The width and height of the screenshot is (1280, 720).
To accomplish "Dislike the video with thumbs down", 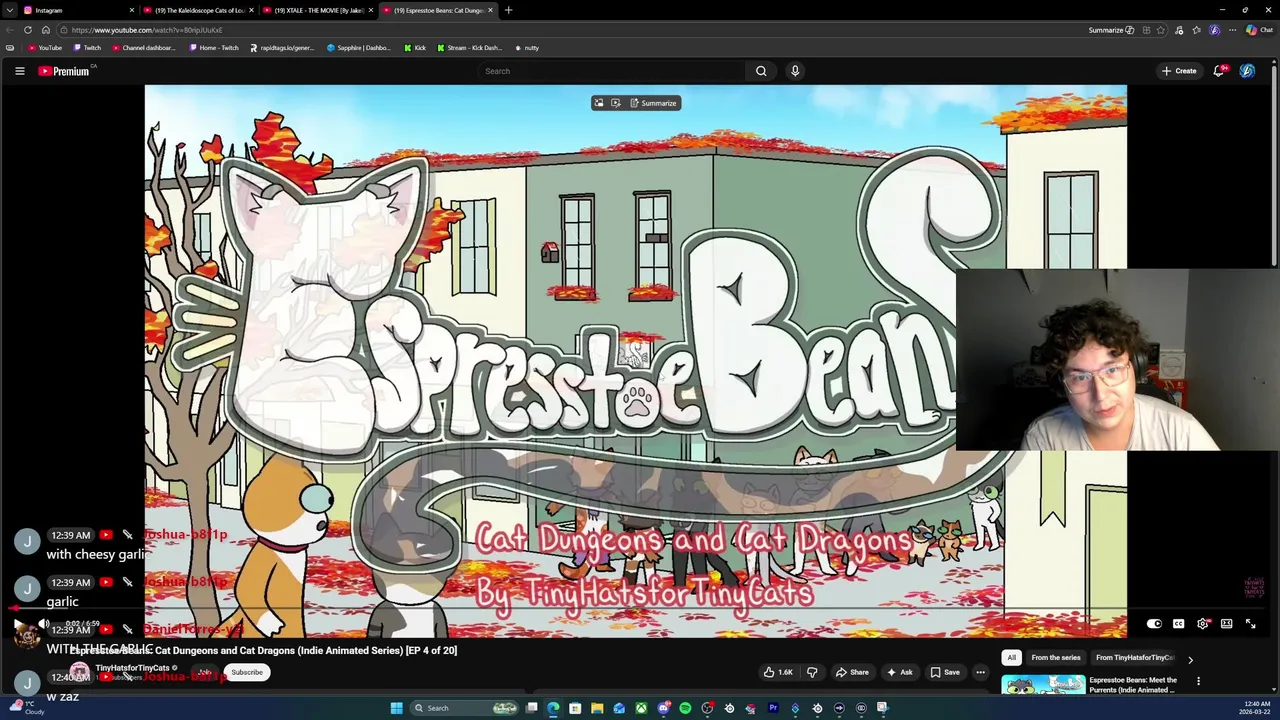I will [812, 672].
